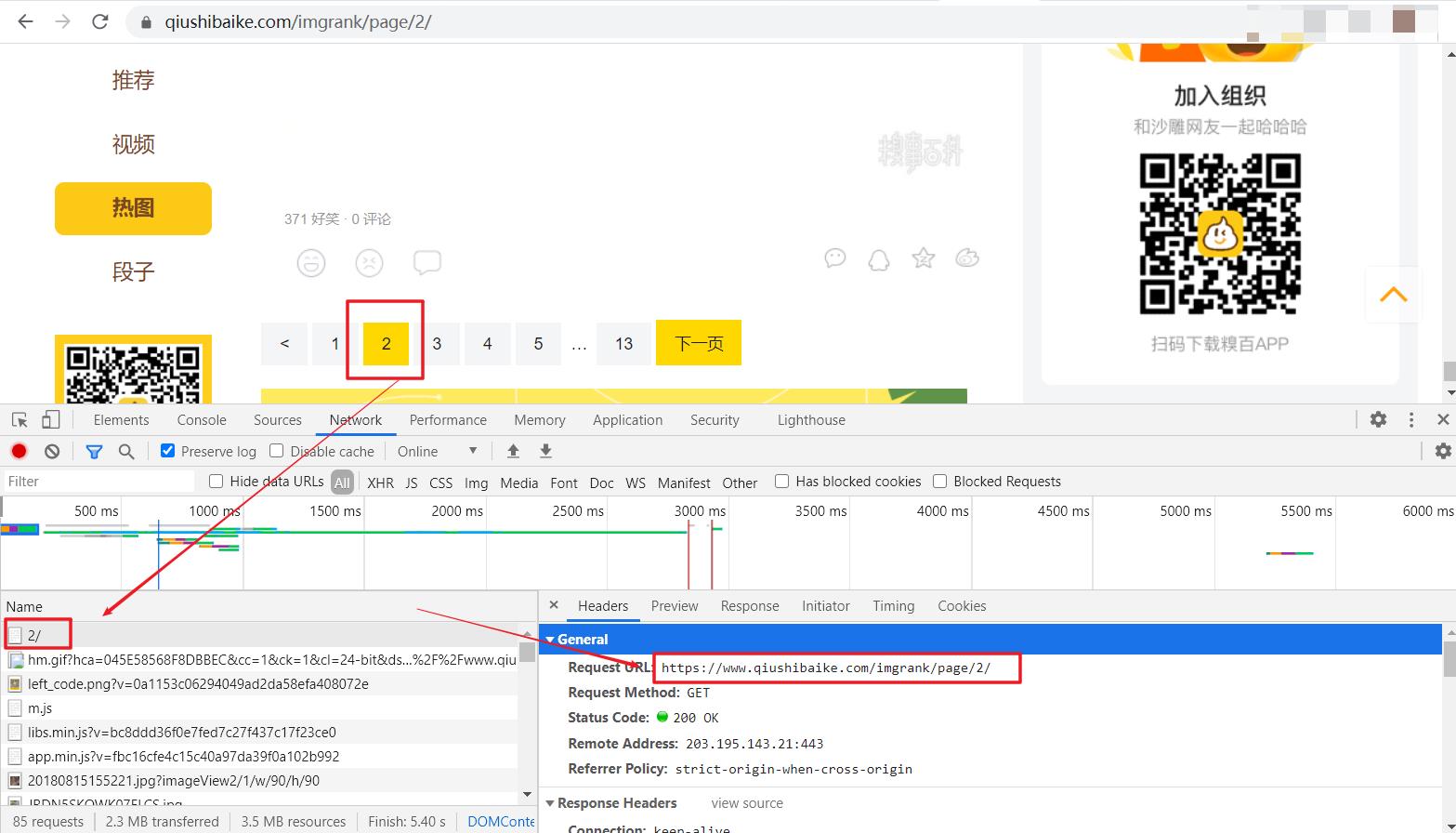Screen dimensions: 1456x833
Task: Open Network settings gear icon
Action: [x=1443, y=451]
